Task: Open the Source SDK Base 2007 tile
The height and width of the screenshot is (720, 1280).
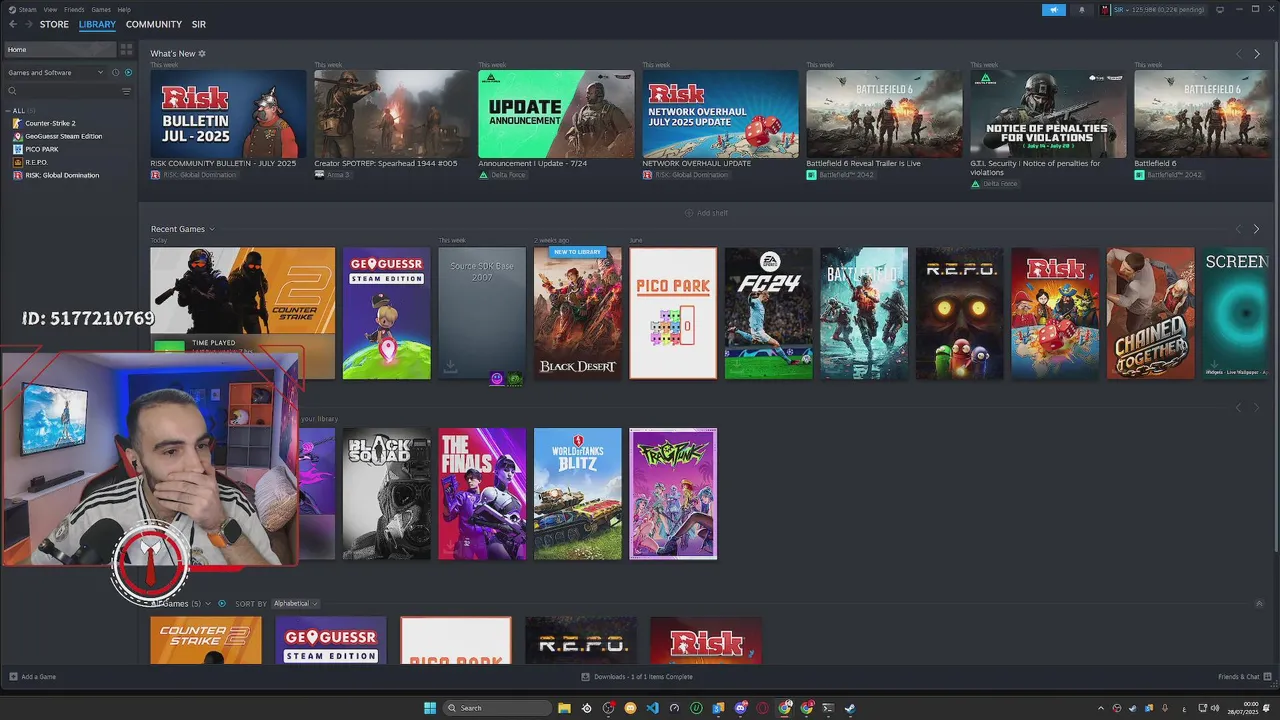Action: tap(482, 313)
